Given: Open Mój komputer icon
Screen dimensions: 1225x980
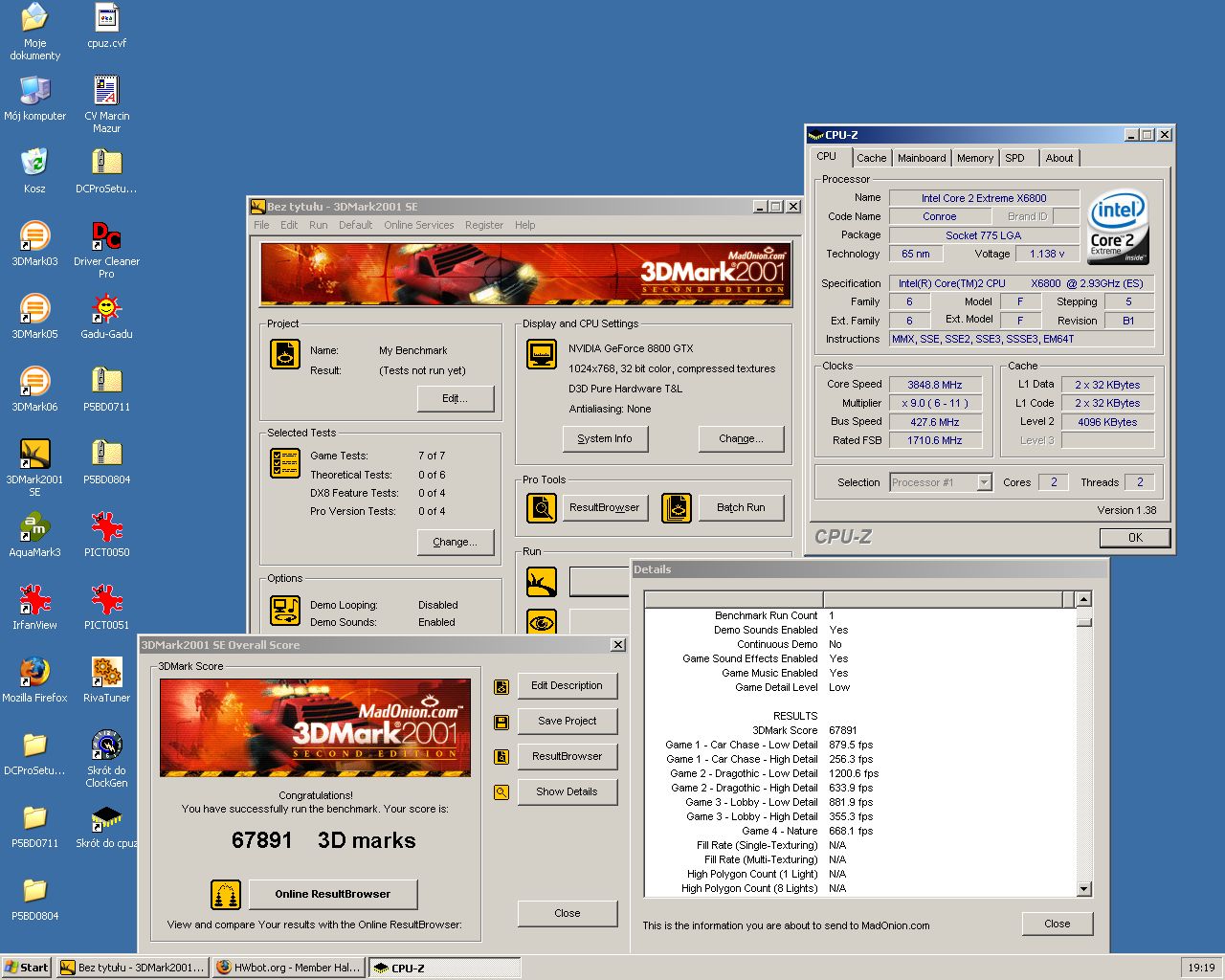Looking at the screenshot, I should [x=34, y=98].
